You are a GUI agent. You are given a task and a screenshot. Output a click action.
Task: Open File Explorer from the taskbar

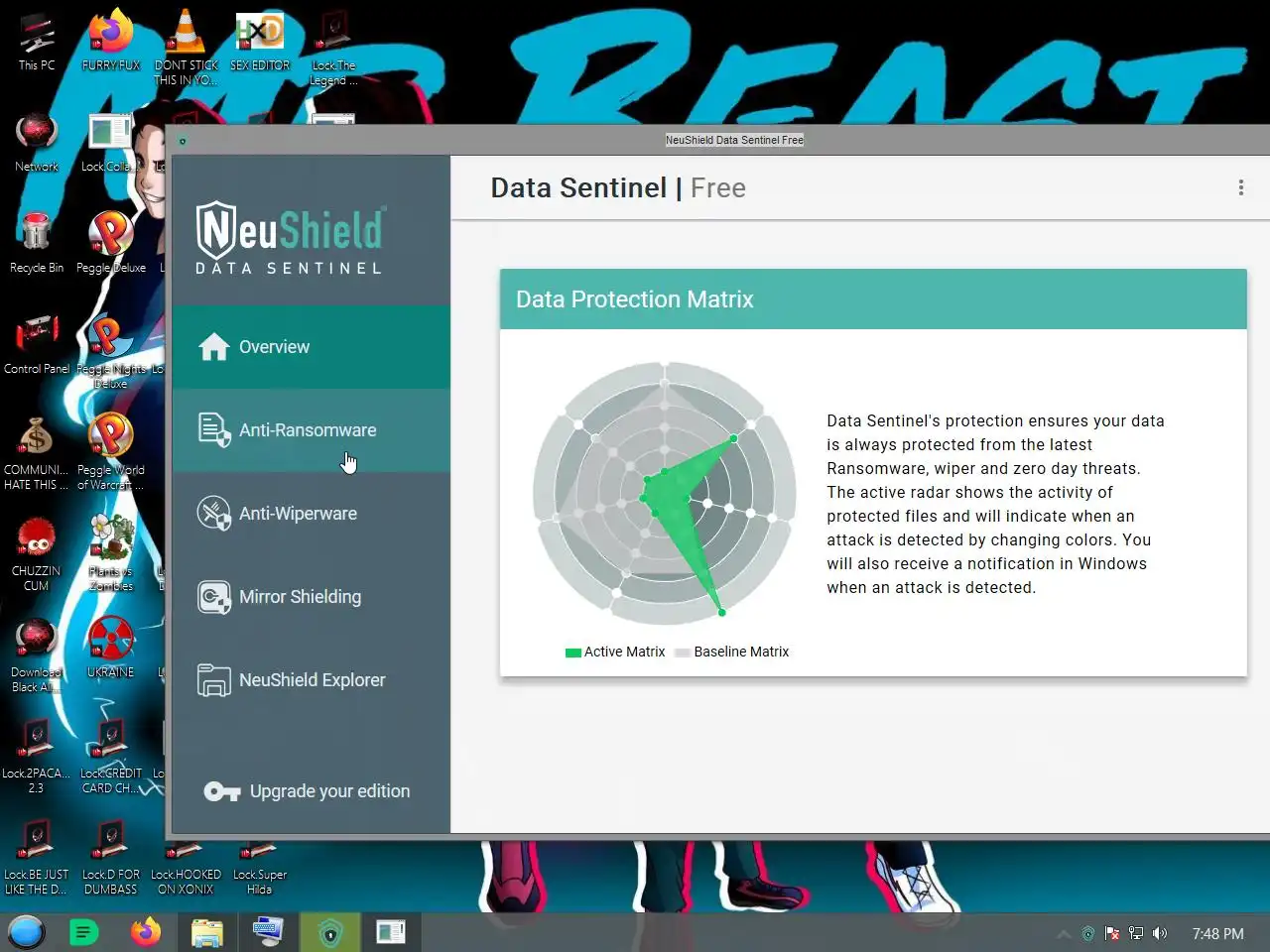click(207, 932)
